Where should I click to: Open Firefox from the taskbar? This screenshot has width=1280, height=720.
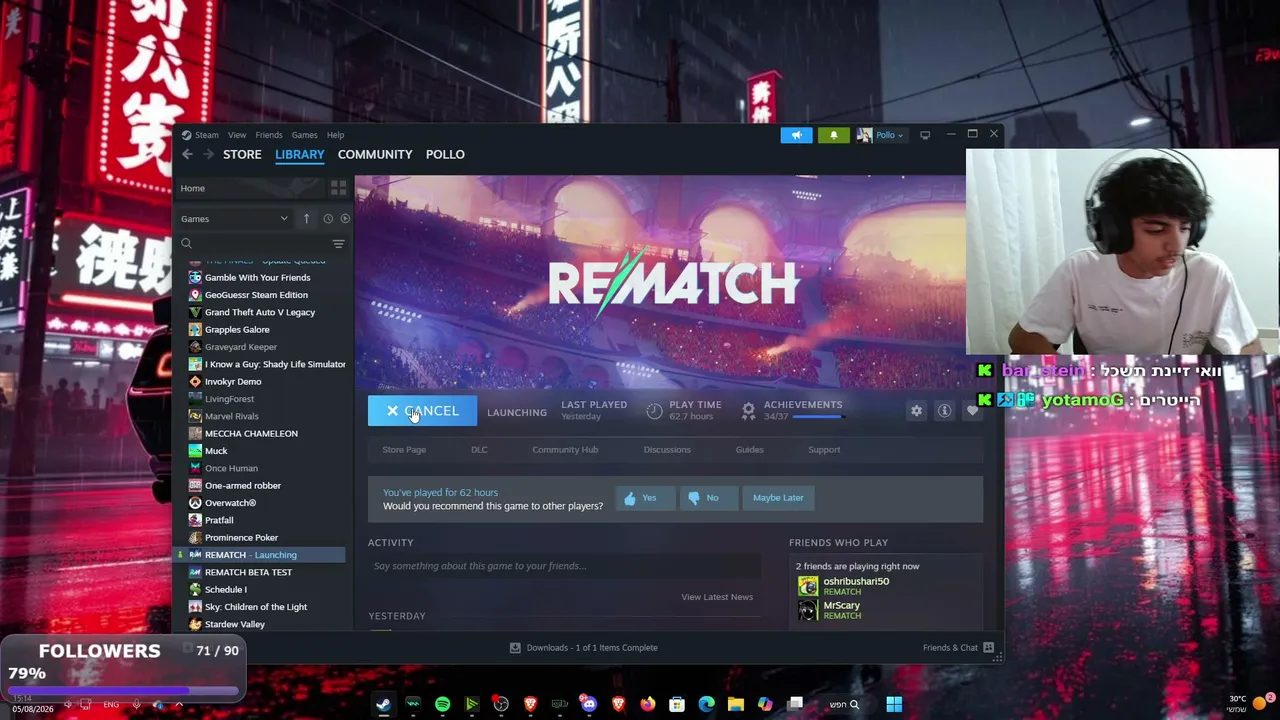[648, 704]
